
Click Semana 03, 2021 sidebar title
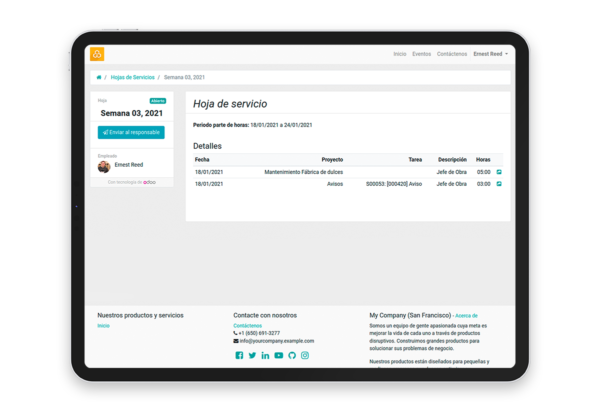pyautogui.click(x=132, y=113)
